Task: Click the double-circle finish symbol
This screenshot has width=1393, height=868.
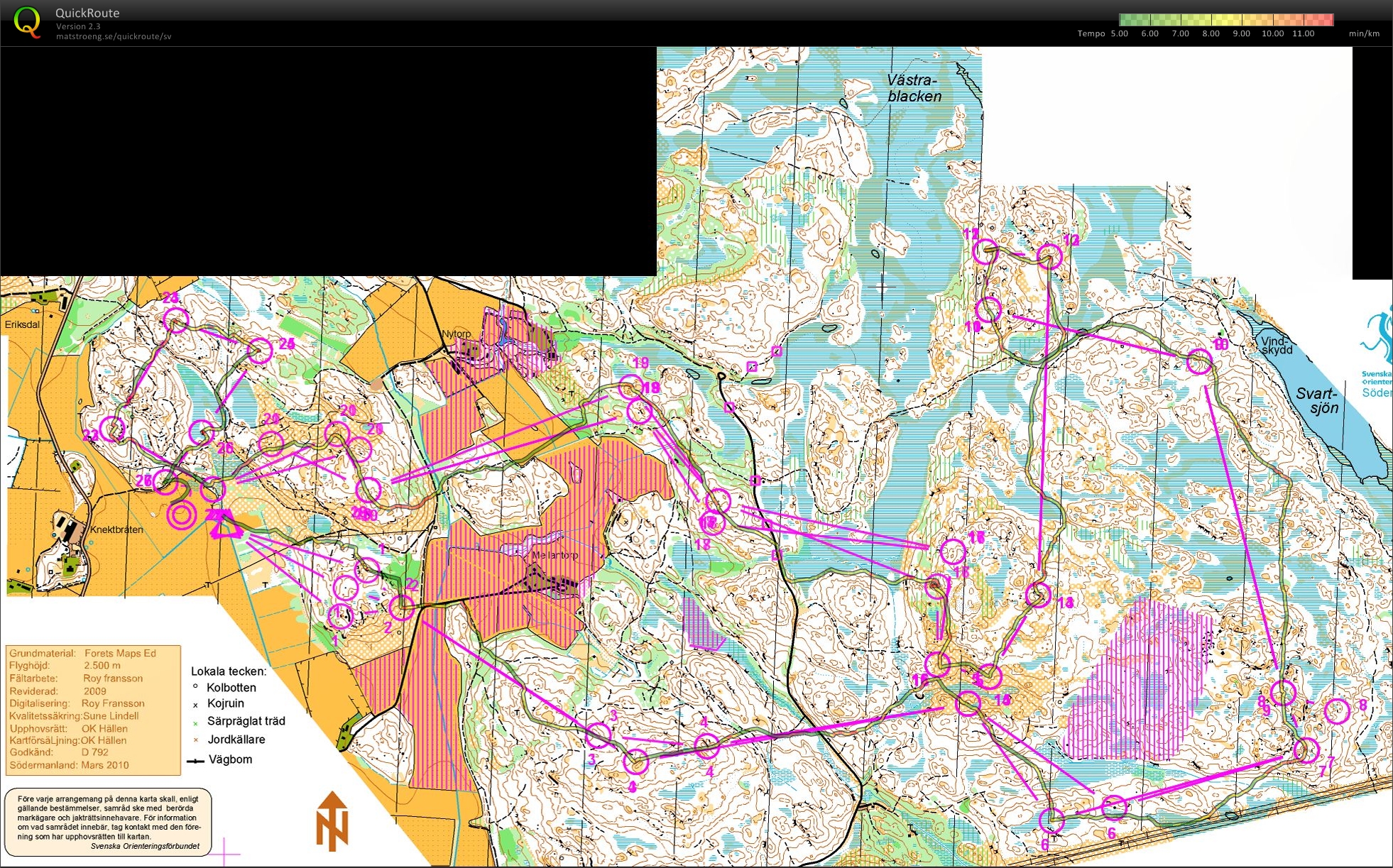Action: point(182,515)
